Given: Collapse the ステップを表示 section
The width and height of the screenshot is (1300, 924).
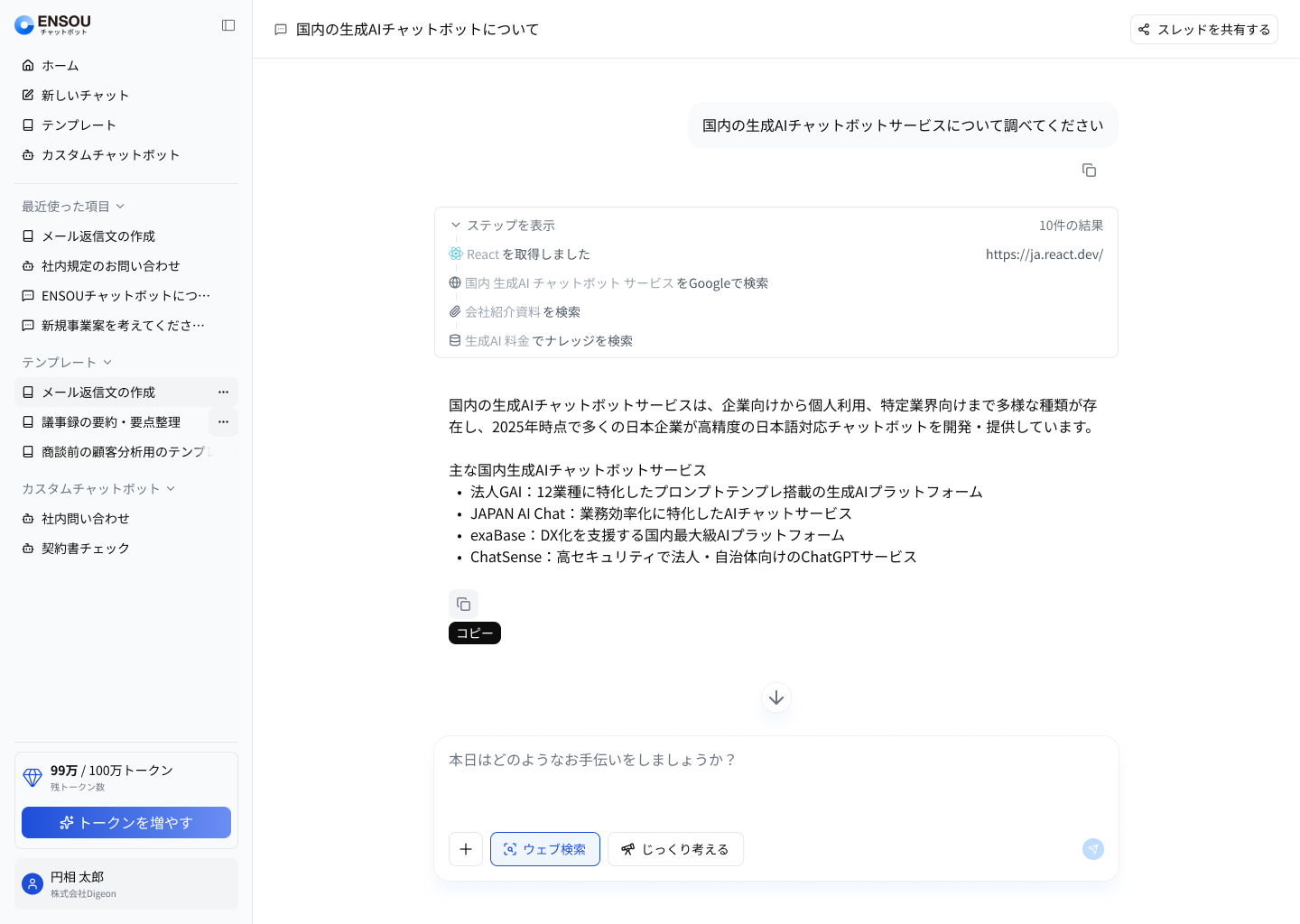Looking at the screenshot, I should [x=503, y=226].
